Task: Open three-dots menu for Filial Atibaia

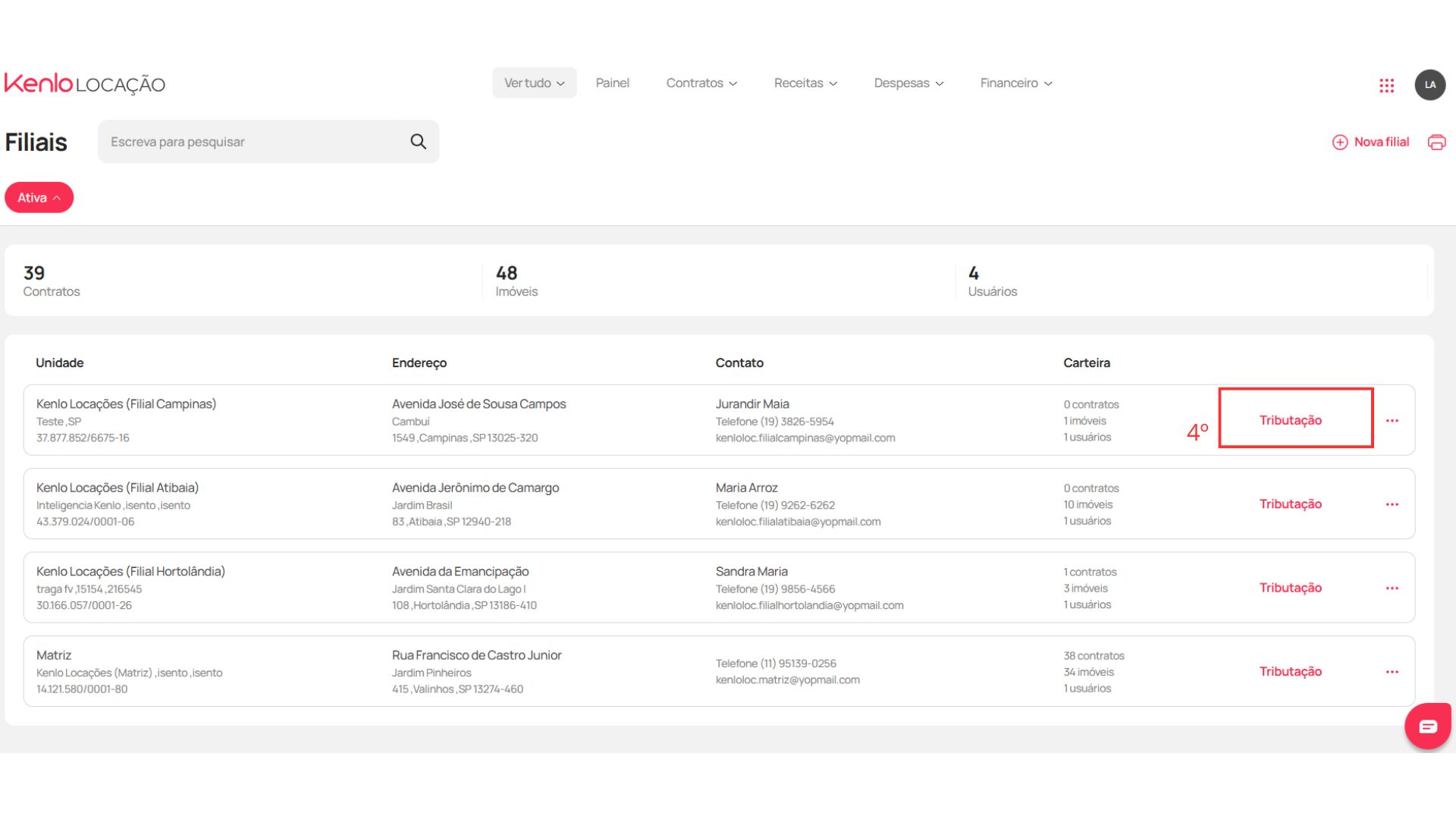Action: click(x=1392, y=504)
